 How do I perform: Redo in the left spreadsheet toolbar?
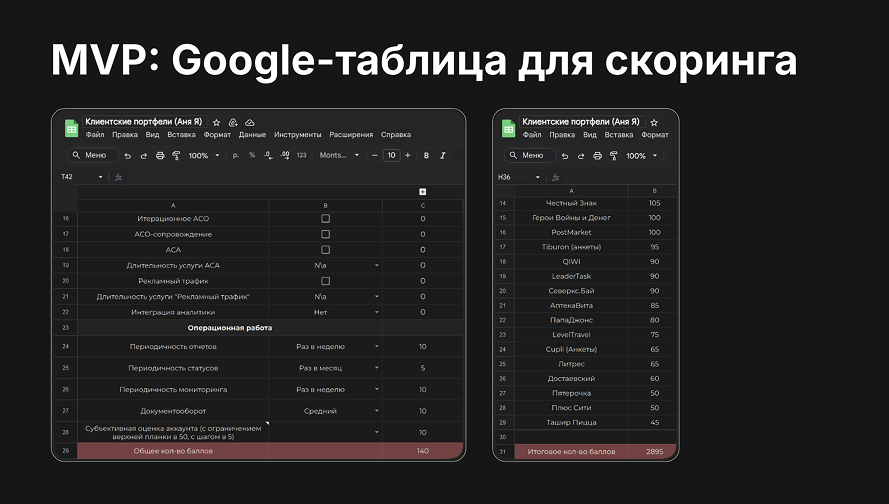coord(143,155)
